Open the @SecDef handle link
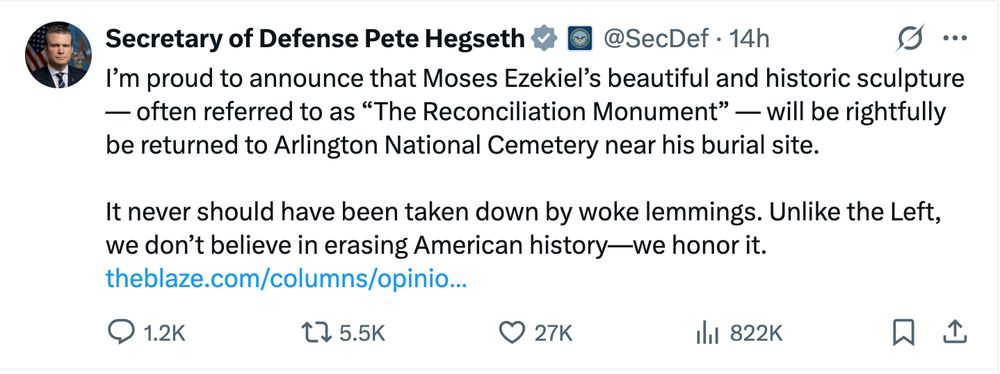The width and height of the screenshot is (1000, 374). [655, 40]
